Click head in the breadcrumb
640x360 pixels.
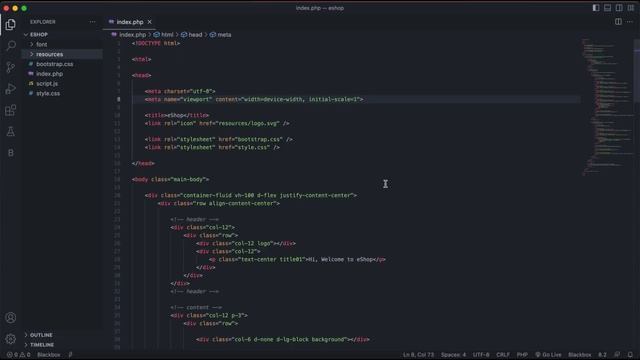tap(195, 35)
